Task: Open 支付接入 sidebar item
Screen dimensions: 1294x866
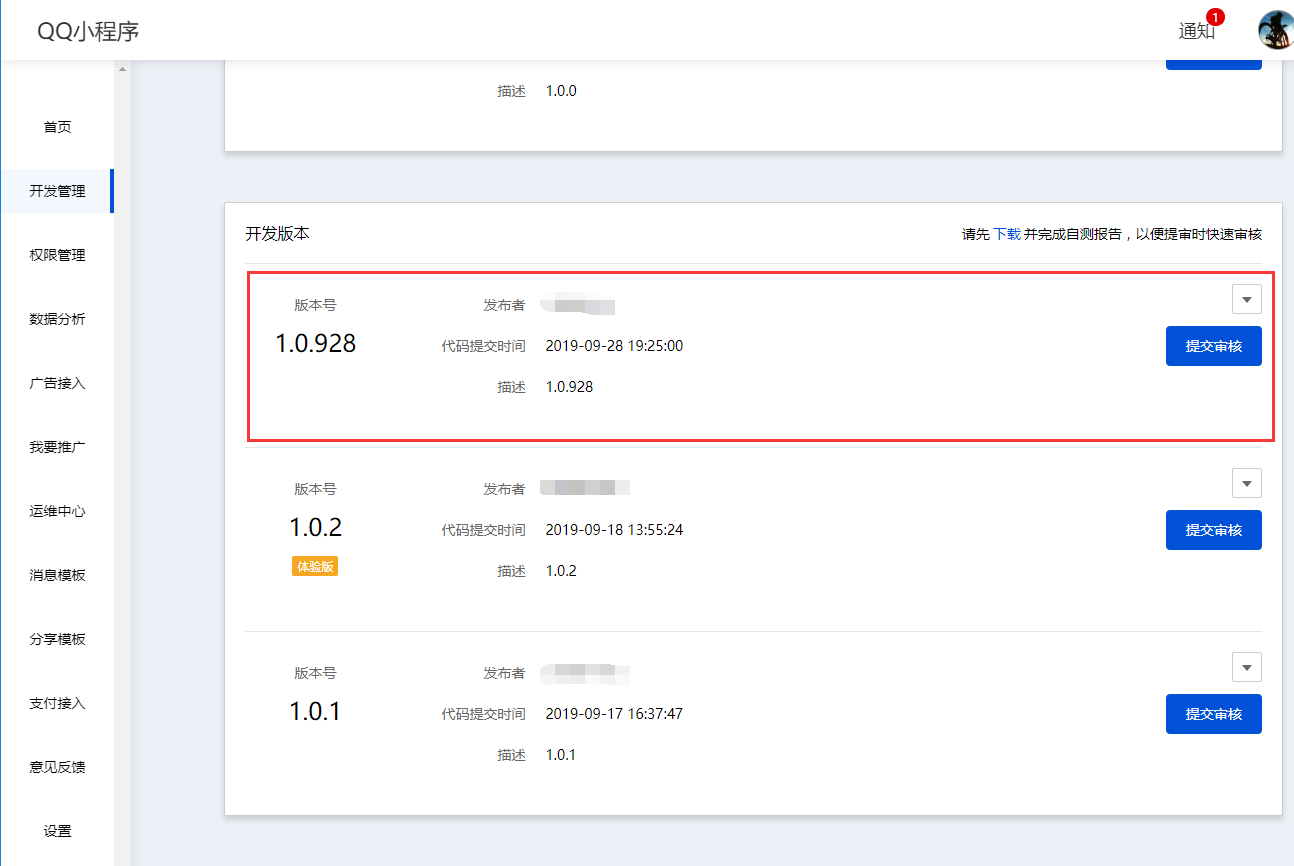Action: pos(57,703)
